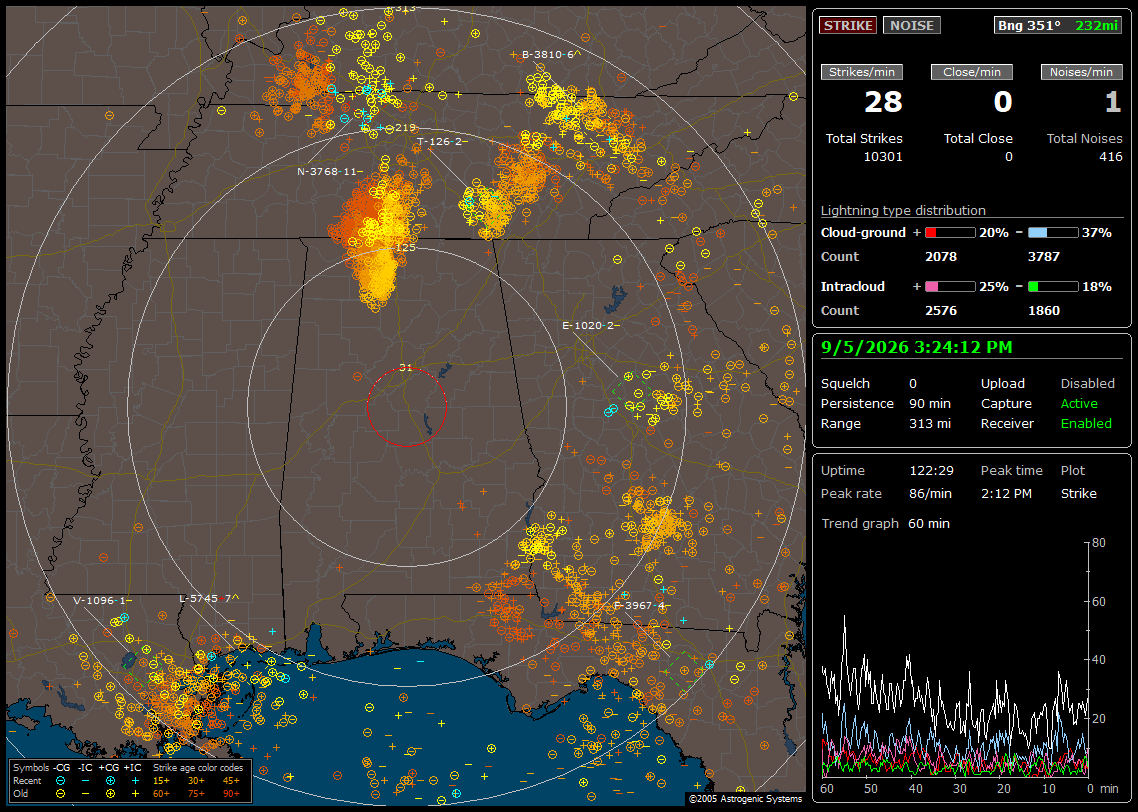
Task: Change the Range 313 mi setting
Action: [930, 424]
